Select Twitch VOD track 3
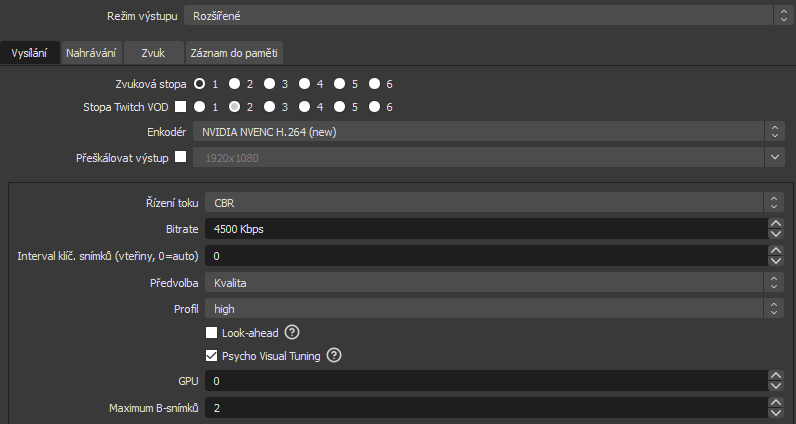 coord(270,107)
